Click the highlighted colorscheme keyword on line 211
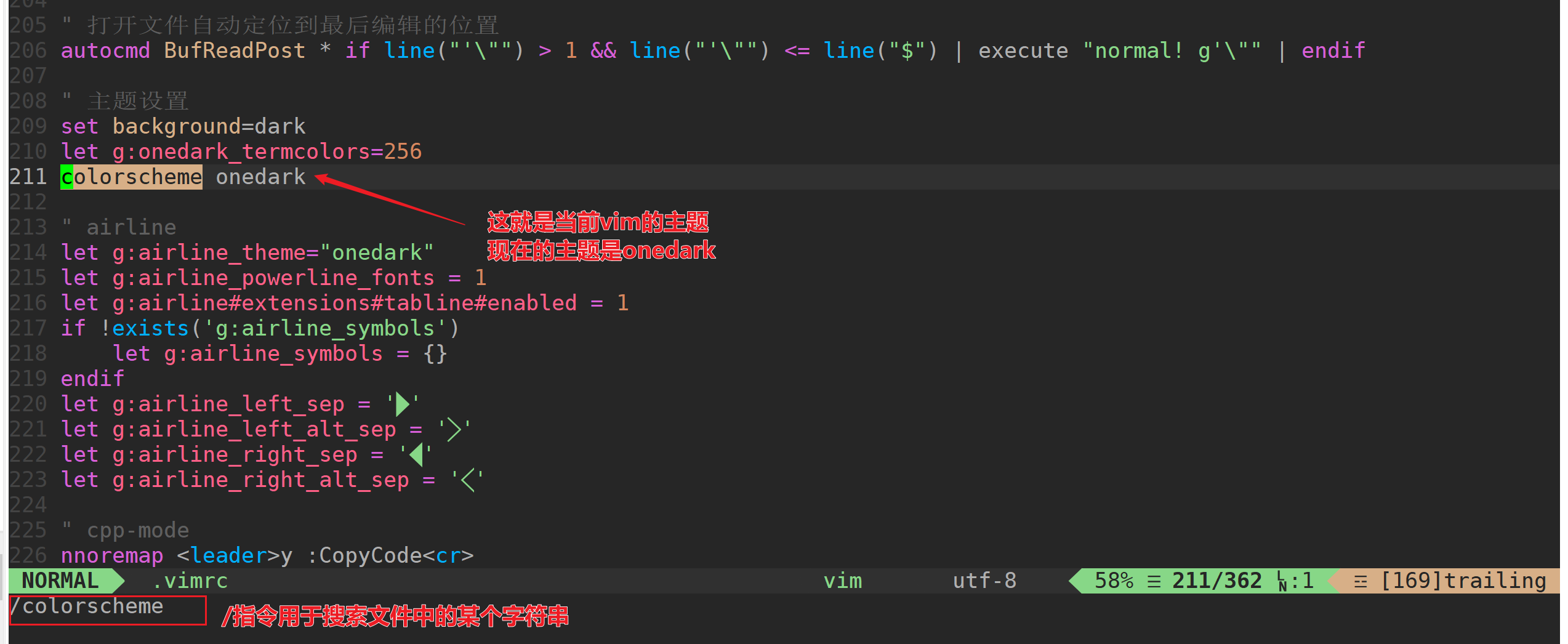The height and width of the screenshot is (644, 1568). [131, 177]
